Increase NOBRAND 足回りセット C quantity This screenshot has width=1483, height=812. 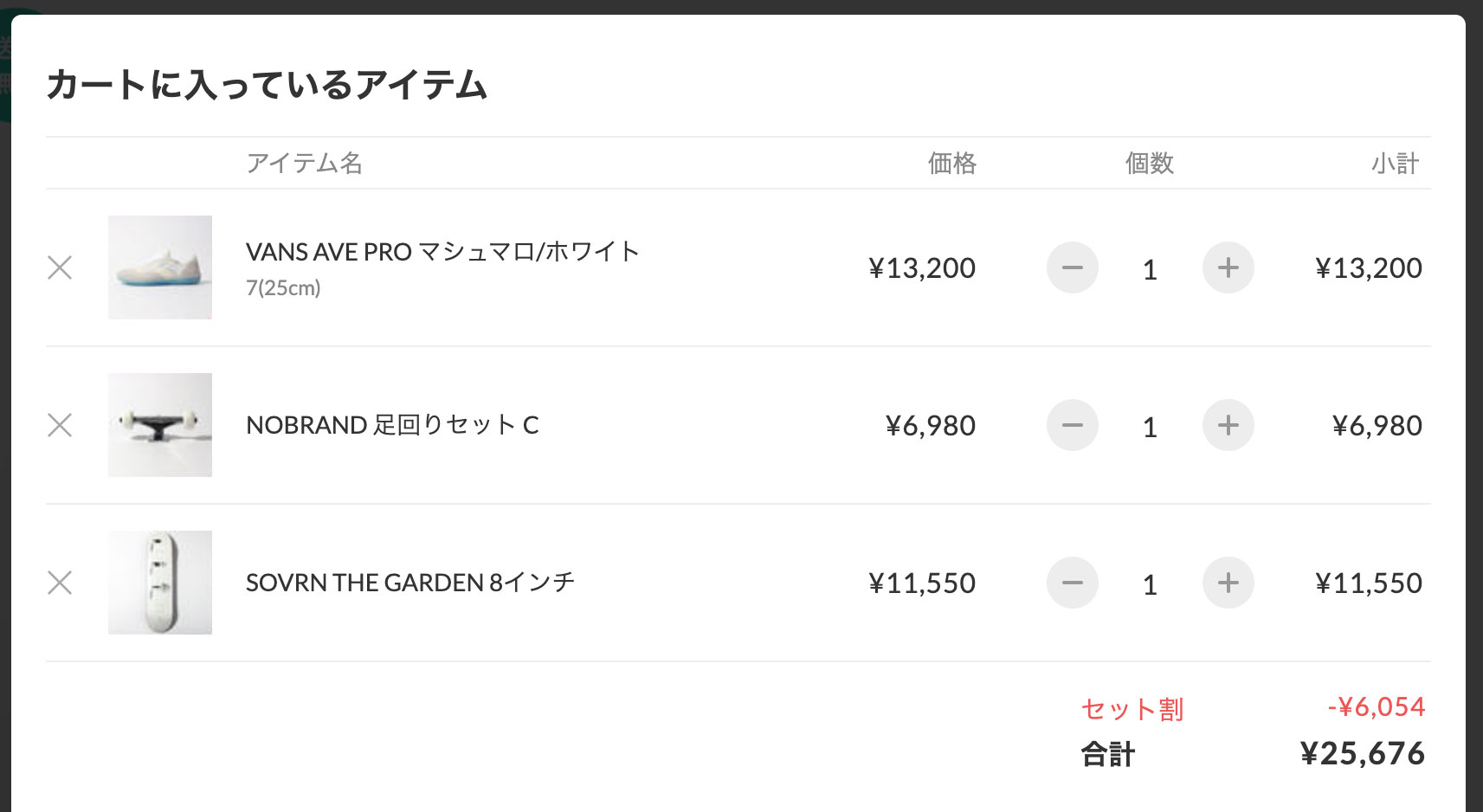point(1228,425)
